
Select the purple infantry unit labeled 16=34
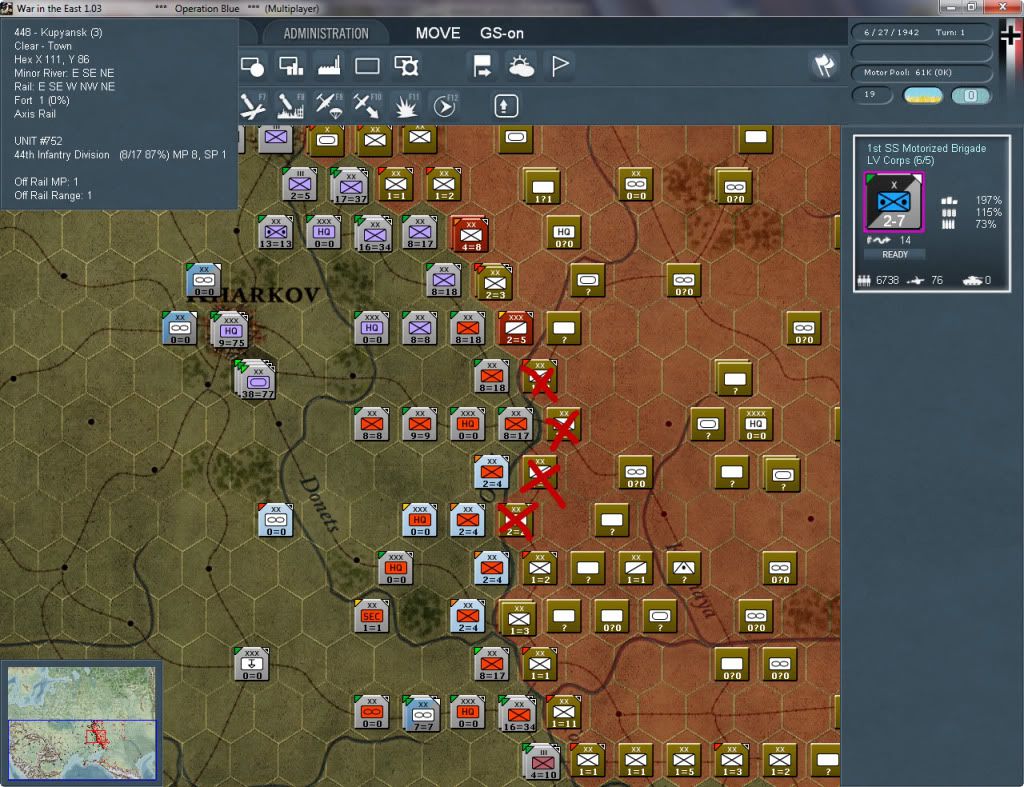(x=374, y=234)
